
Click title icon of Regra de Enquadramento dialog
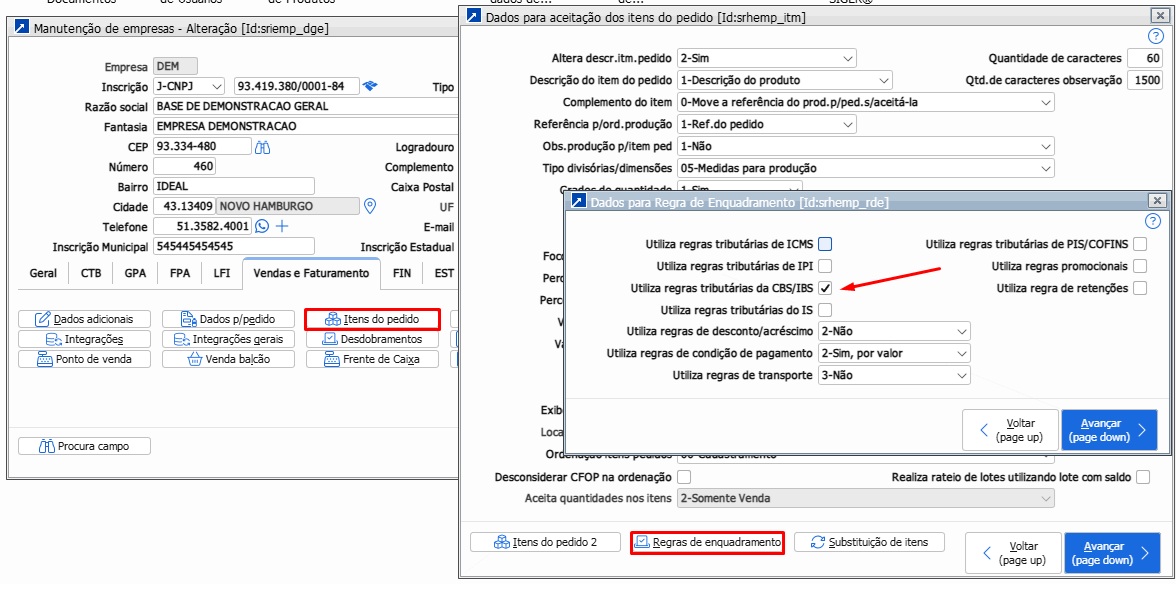(x=579, y=201)
